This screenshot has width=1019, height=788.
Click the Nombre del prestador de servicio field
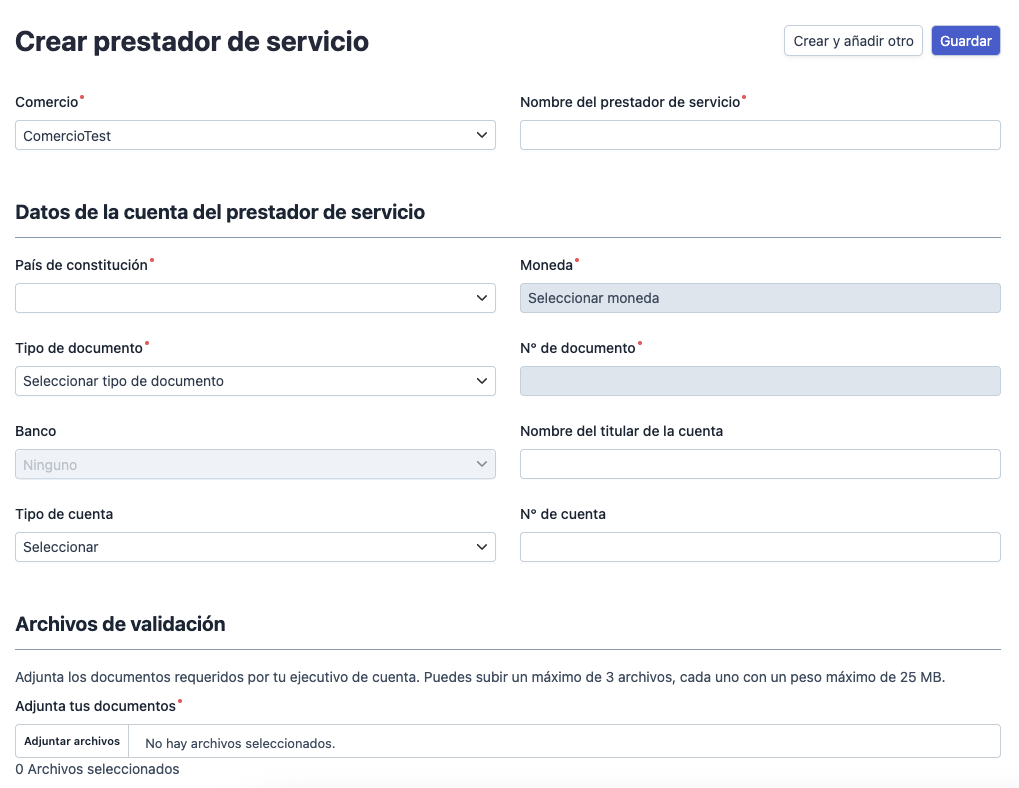(x=759, y=134)
